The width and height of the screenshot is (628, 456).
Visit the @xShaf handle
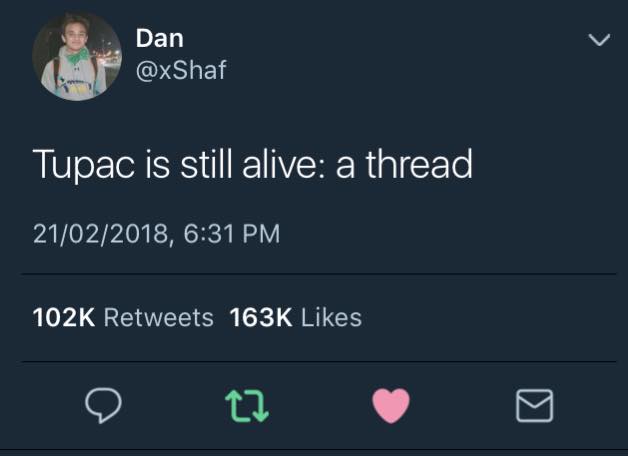click(x=181, y=70)
